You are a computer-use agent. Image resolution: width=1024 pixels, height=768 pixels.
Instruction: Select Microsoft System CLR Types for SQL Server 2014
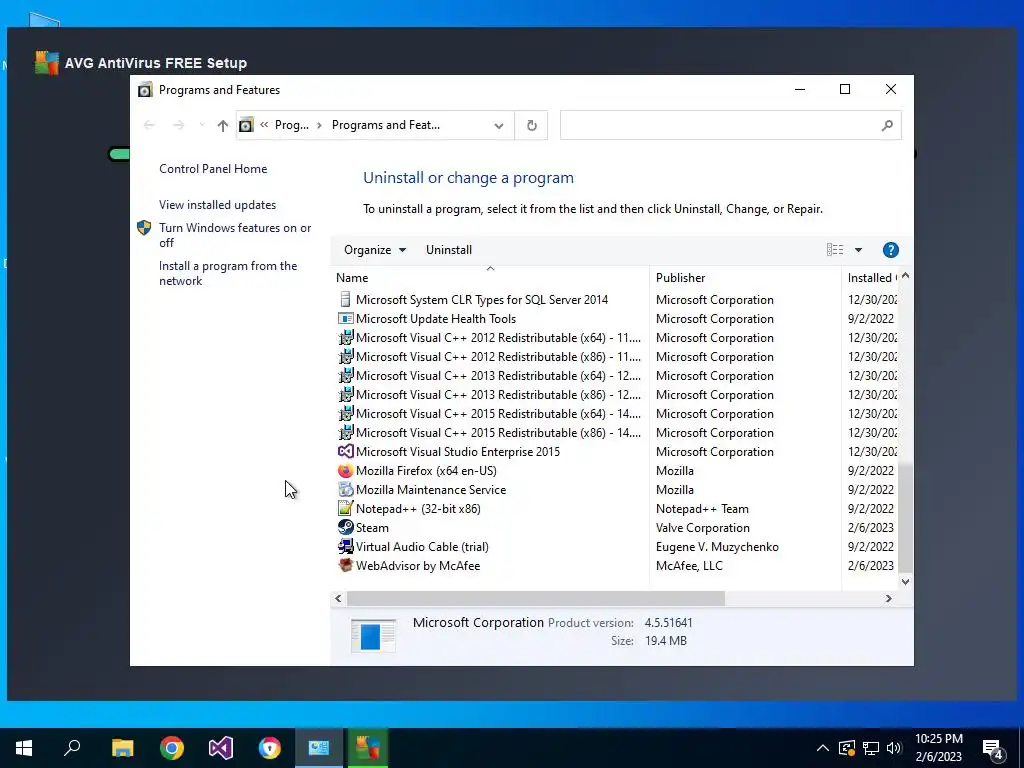coord(482,300)
